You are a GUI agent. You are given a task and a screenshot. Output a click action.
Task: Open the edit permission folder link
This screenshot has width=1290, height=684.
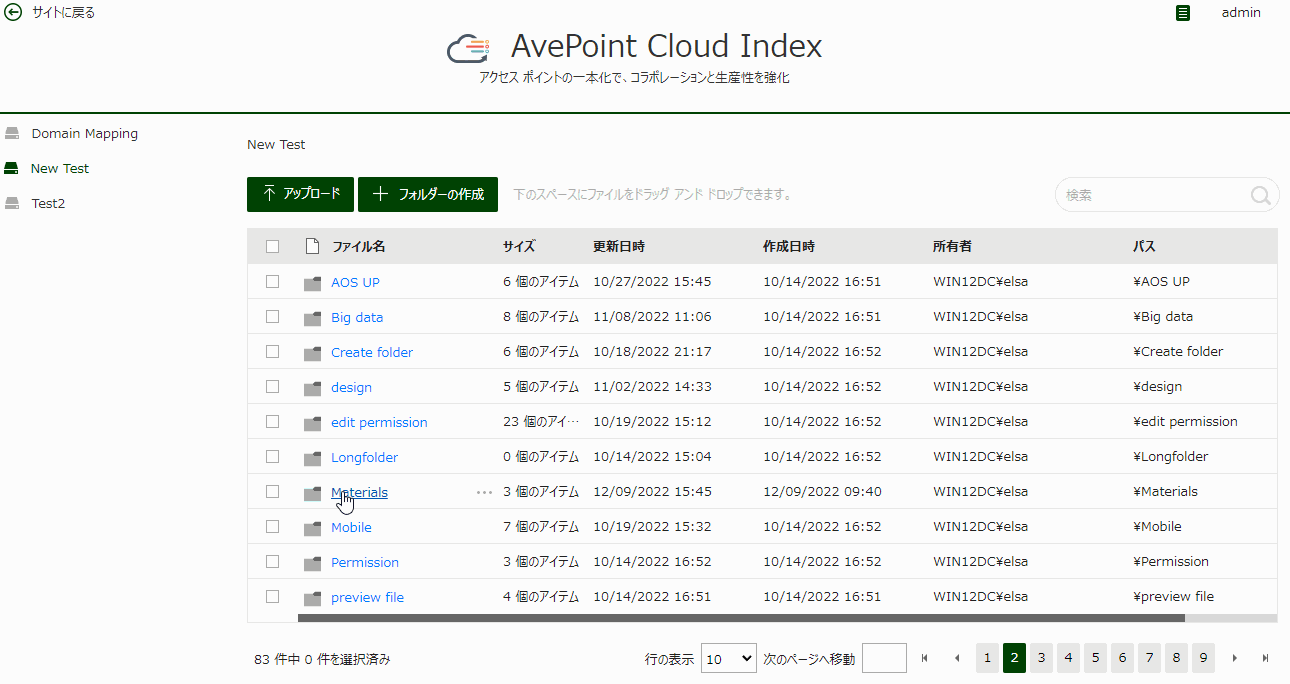(379, 422)
